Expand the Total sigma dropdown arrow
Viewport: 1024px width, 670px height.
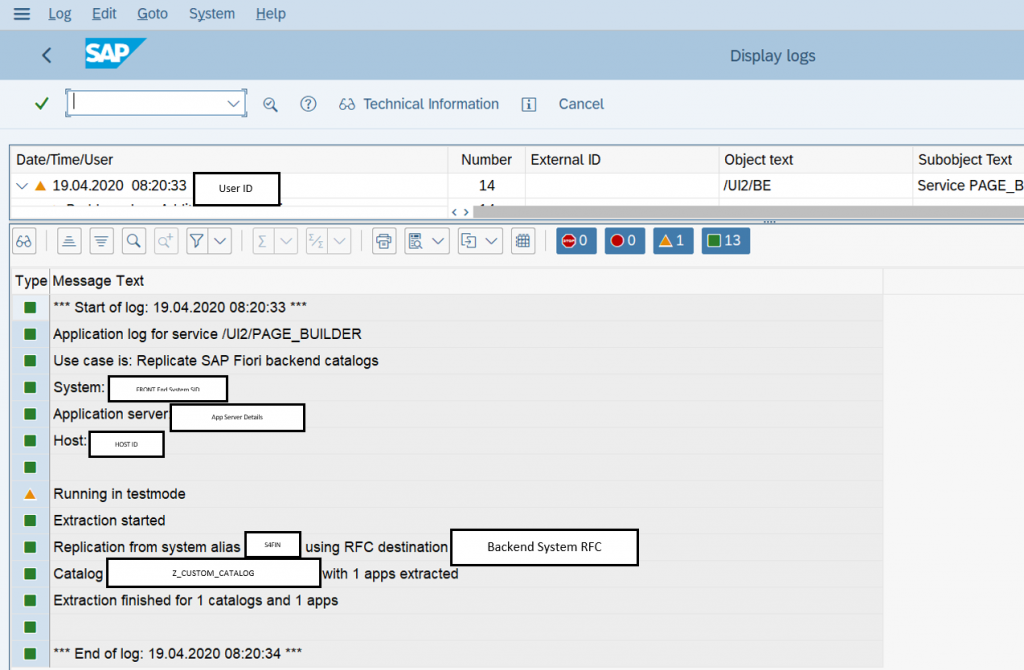[286, 241]
